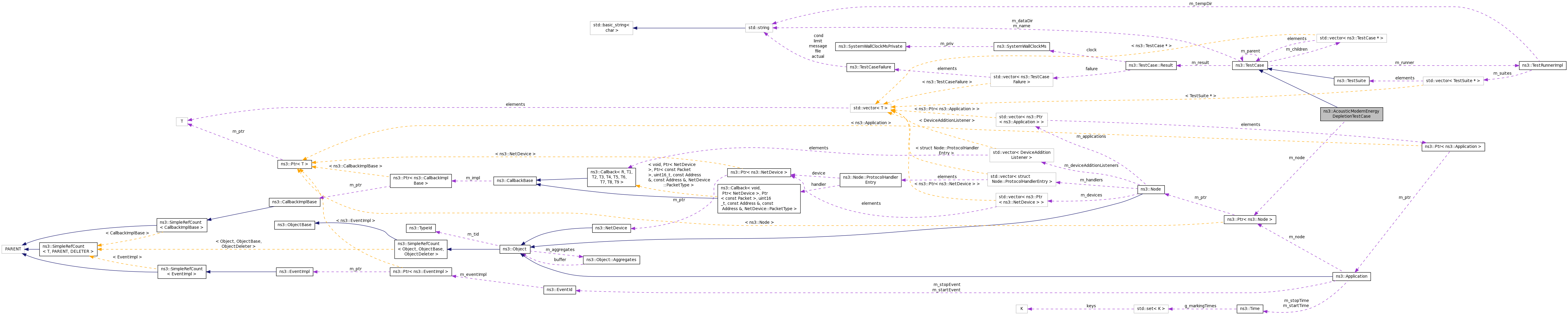Select ns3::Node::ProtocolHandlerEntry node
Viewport: 1568px width, 315px height.
click(x=870, y=180)
